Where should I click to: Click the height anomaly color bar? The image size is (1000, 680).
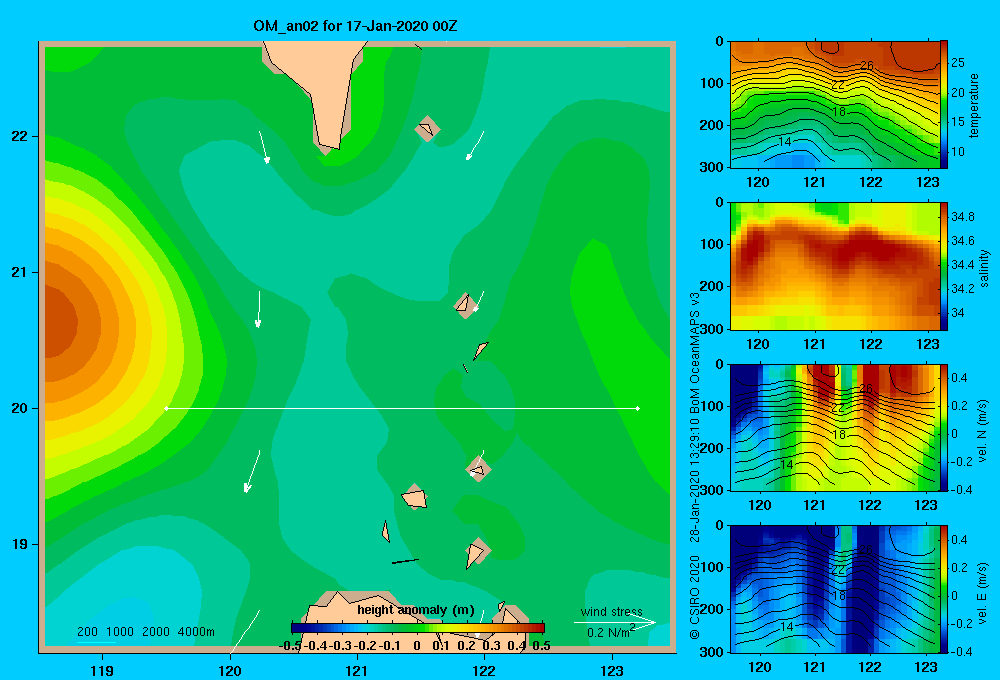pyautogui.click(x=418, y=628)
